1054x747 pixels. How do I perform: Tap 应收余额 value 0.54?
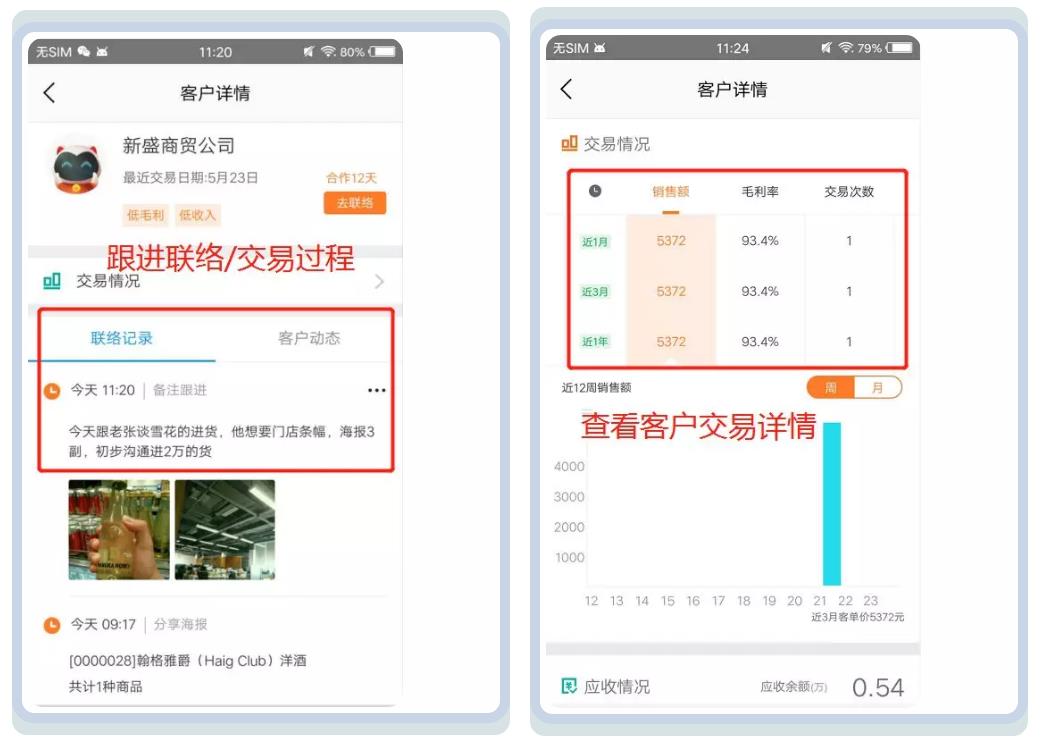pos(878,687)
